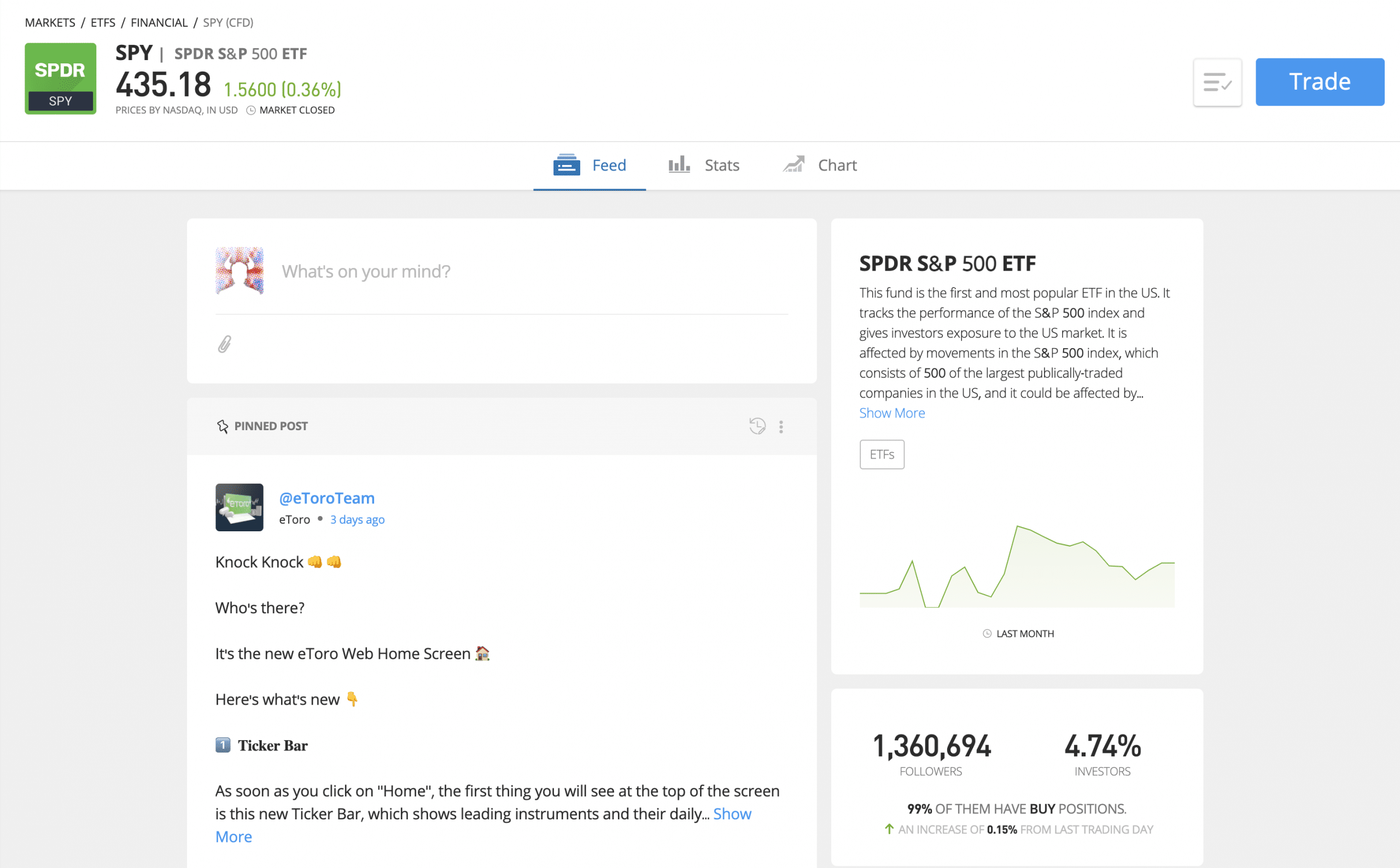Click the 435.18 price value
Image resolution: width=1400 pixels, height=868 pixels.
[x=164, y=84]
